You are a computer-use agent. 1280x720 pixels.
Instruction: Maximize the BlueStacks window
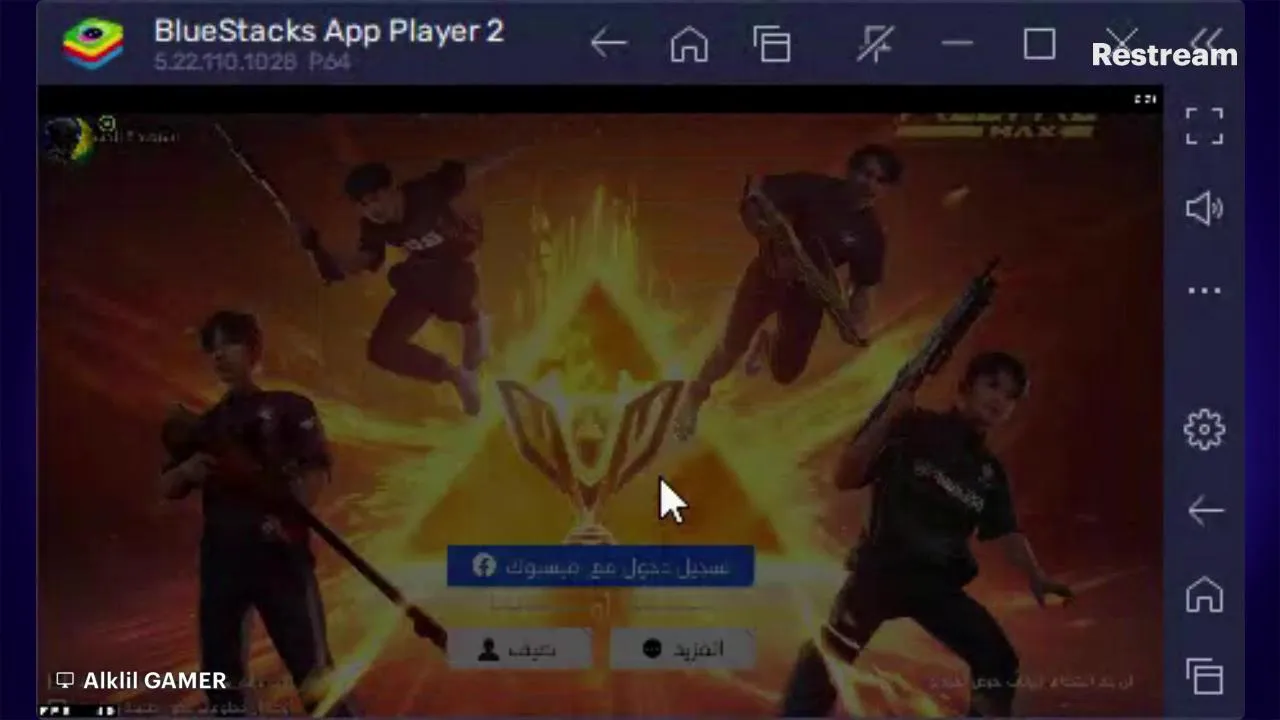tap(1039, 44)
